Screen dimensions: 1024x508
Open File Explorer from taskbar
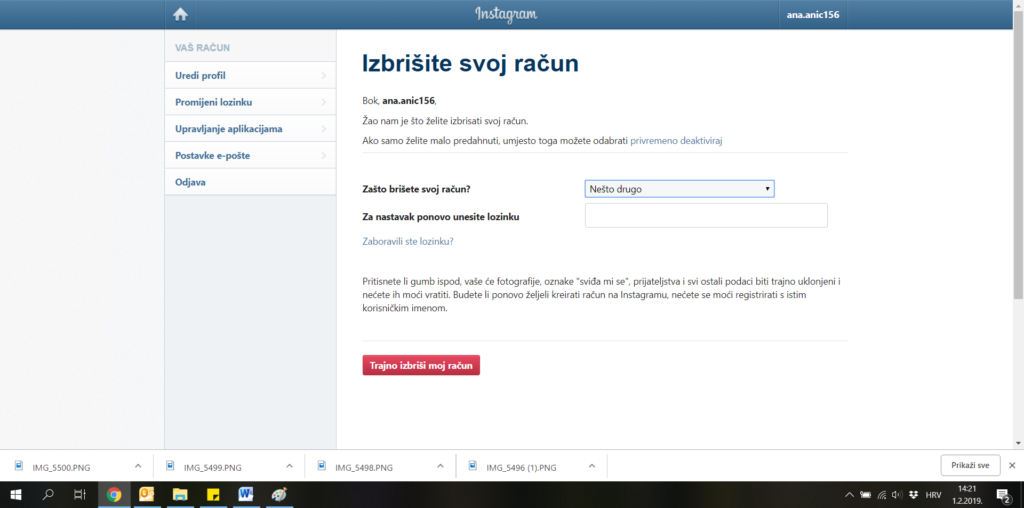180,494
